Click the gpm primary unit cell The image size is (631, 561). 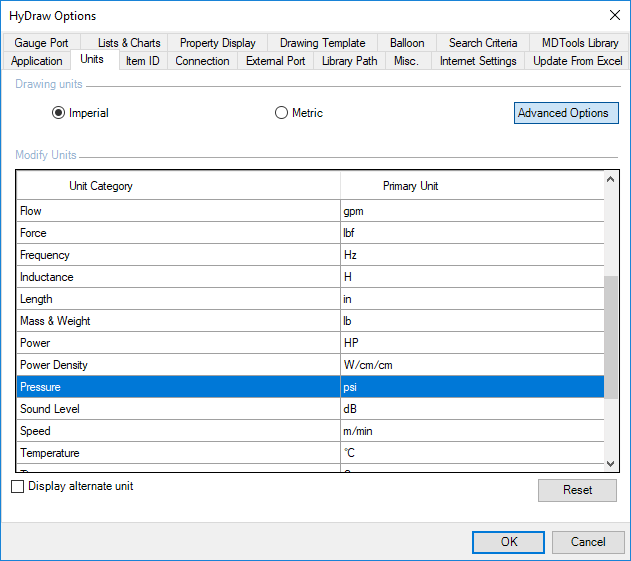pyautogui.click(x=472, y=211)
